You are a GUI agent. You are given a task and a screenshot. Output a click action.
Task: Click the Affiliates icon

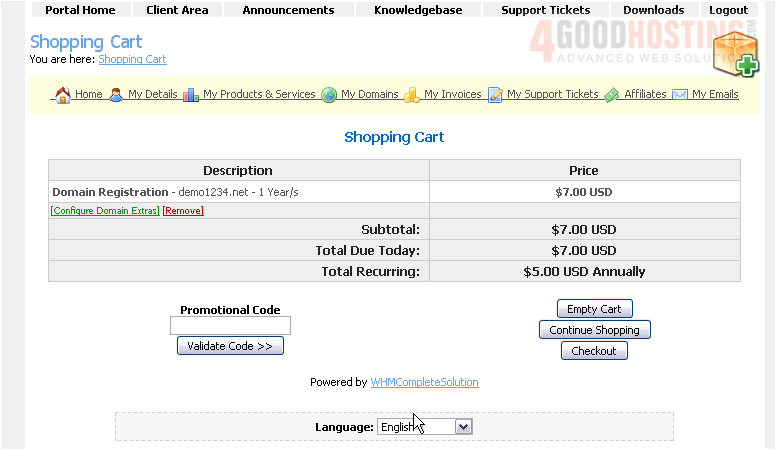612,95
